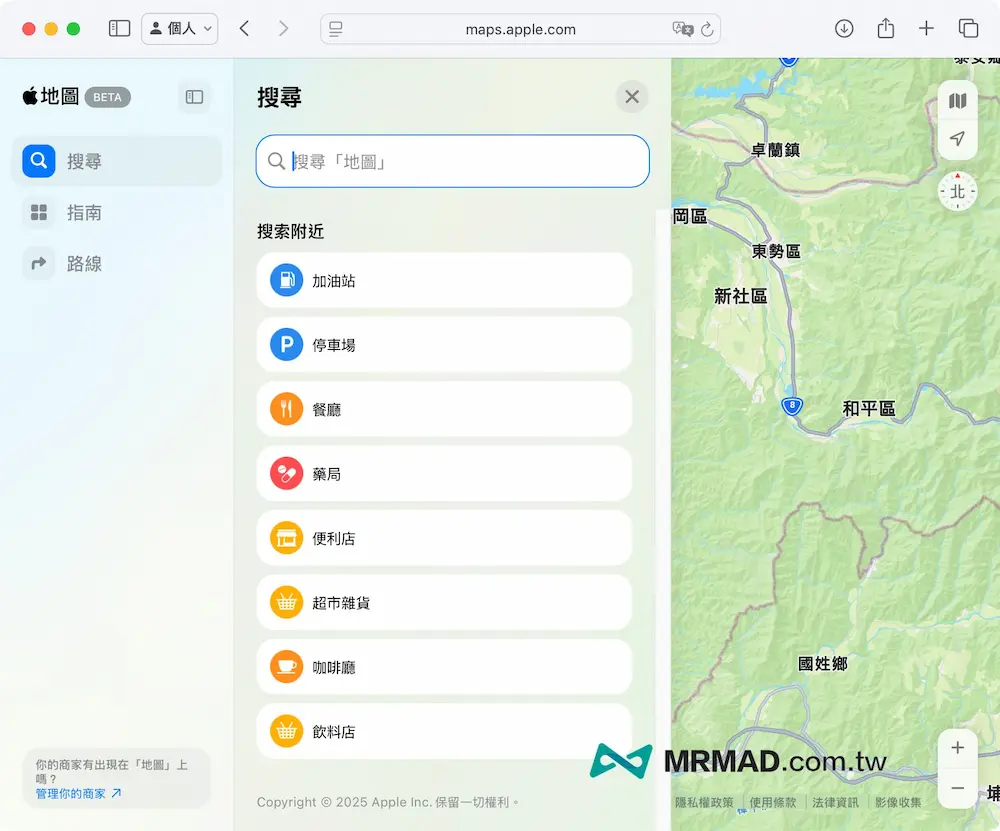This screenshot has width=1000, height=831.
Task: Toggle Safari's sidebar button
Action: (119, 29)
